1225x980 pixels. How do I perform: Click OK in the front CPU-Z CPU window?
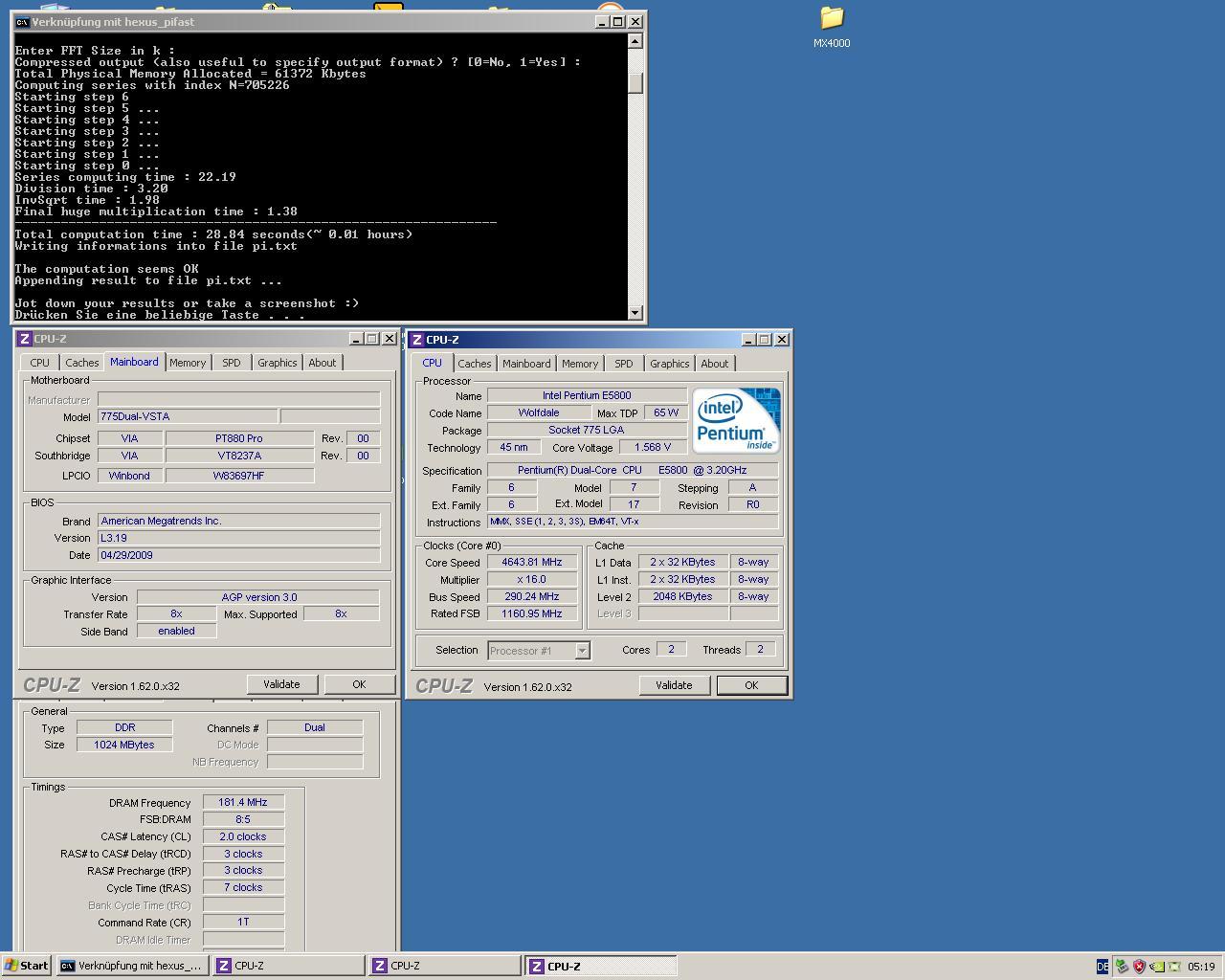coord(751,685)
